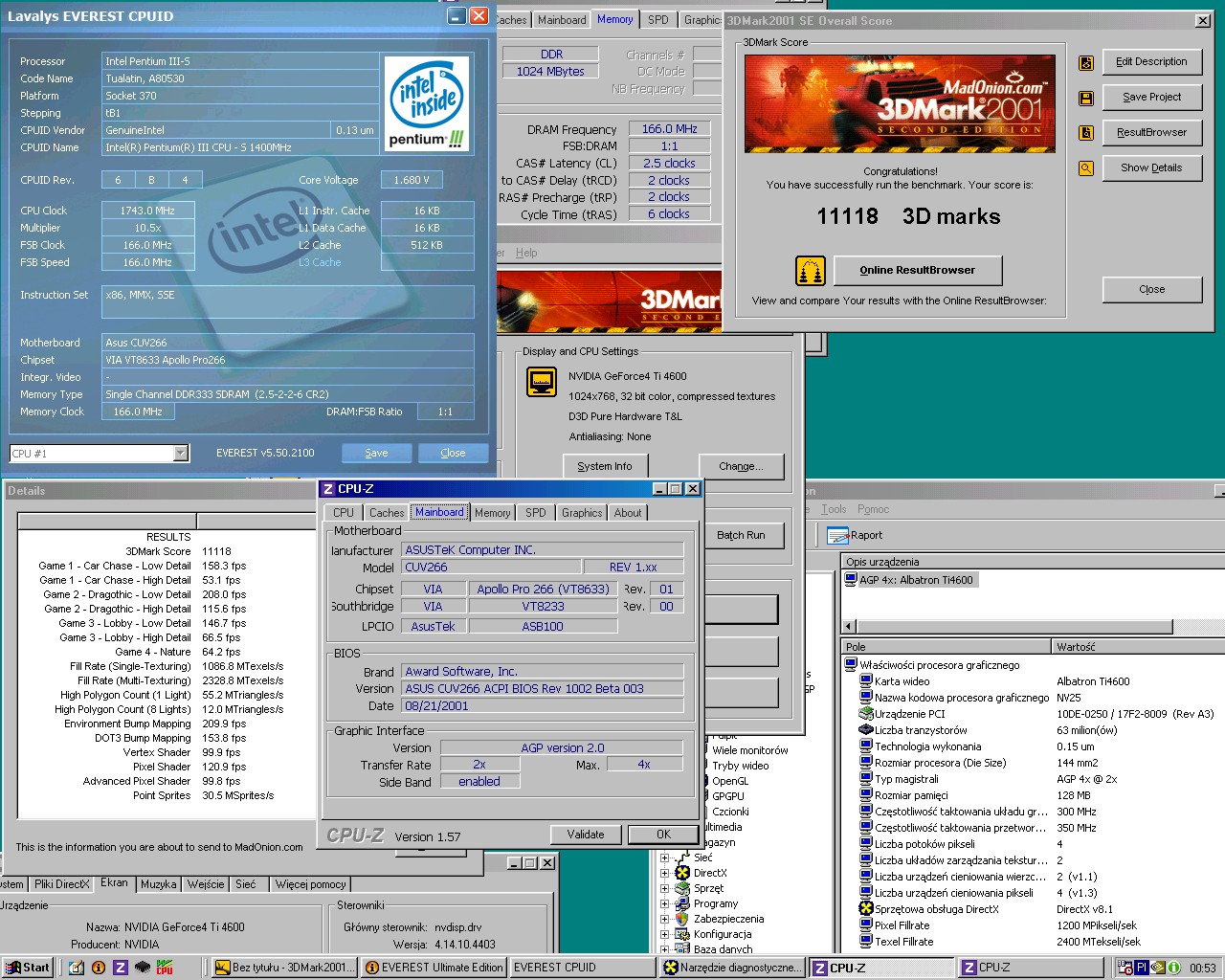Click the Change... button in 3DMark settings
Viewport: 1225px width, 980px height.
pos(741,467)
